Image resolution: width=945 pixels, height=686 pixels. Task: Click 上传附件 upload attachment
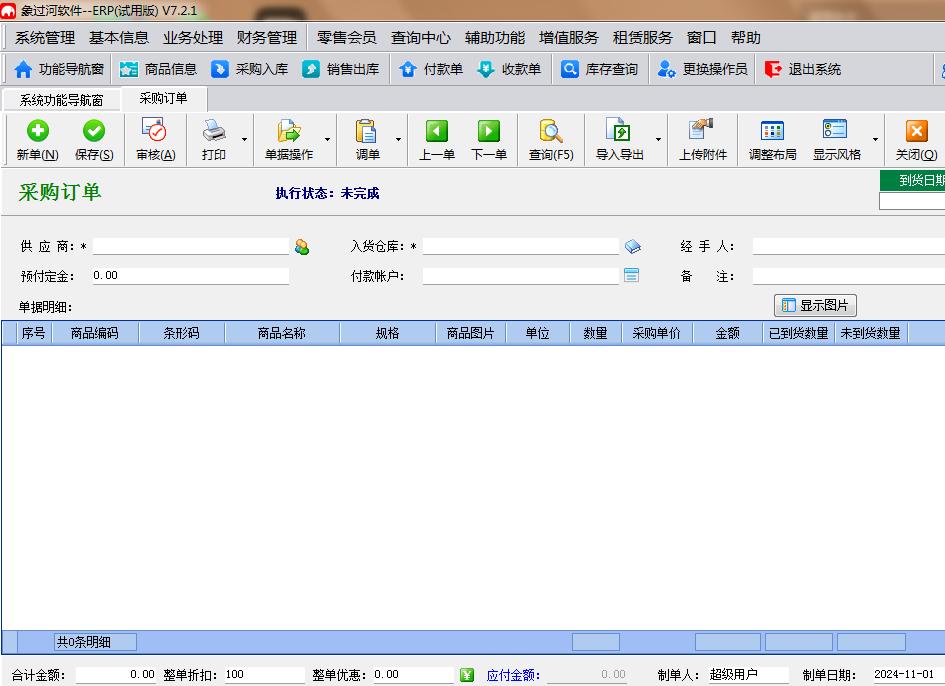point(703,140)
